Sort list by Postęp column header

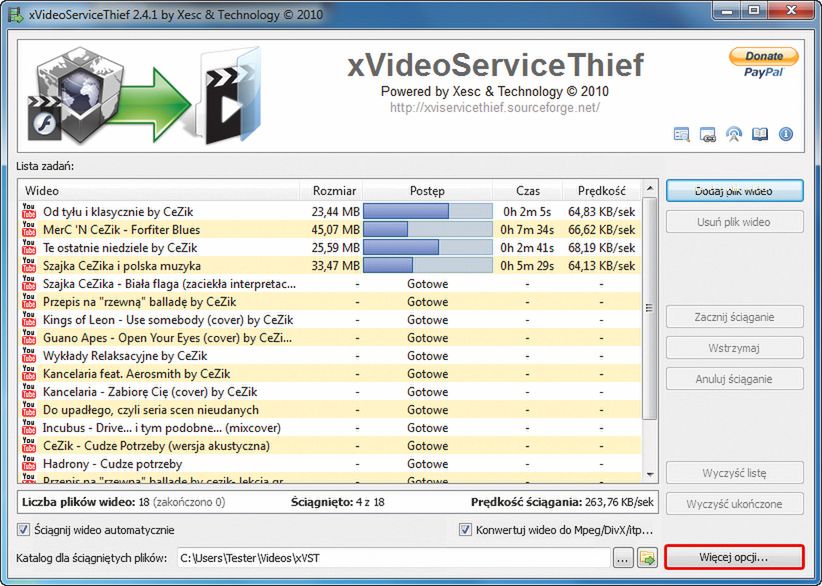[x=427, y=190]
